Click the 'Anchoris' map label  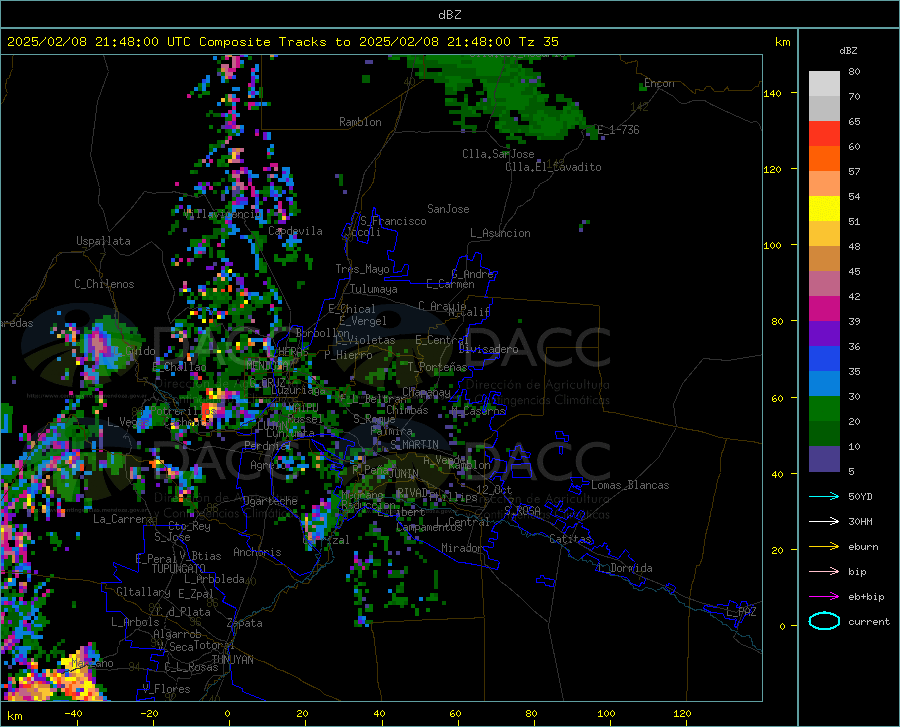(257, 552)
